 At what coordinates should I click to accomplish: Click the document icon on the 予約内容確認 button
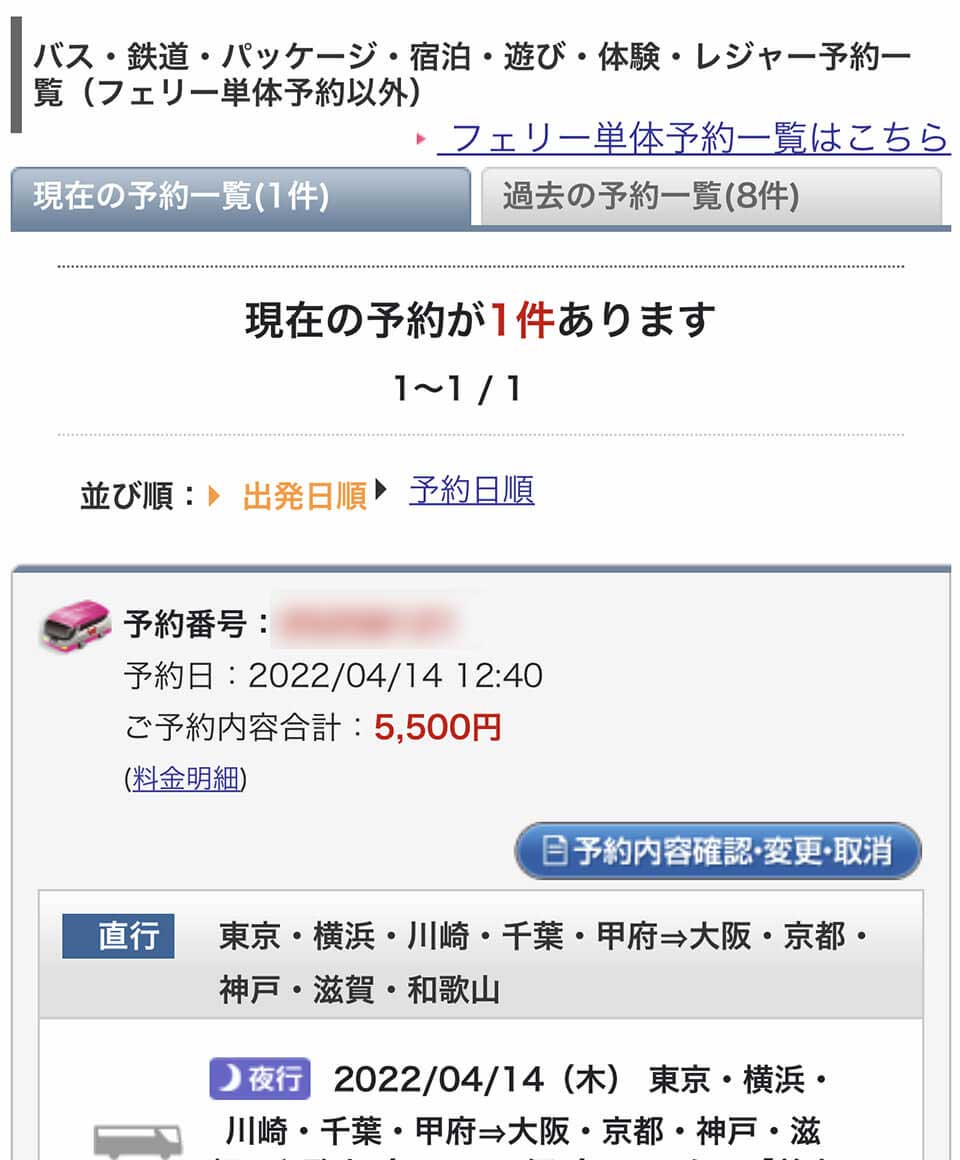coord(555,851)
